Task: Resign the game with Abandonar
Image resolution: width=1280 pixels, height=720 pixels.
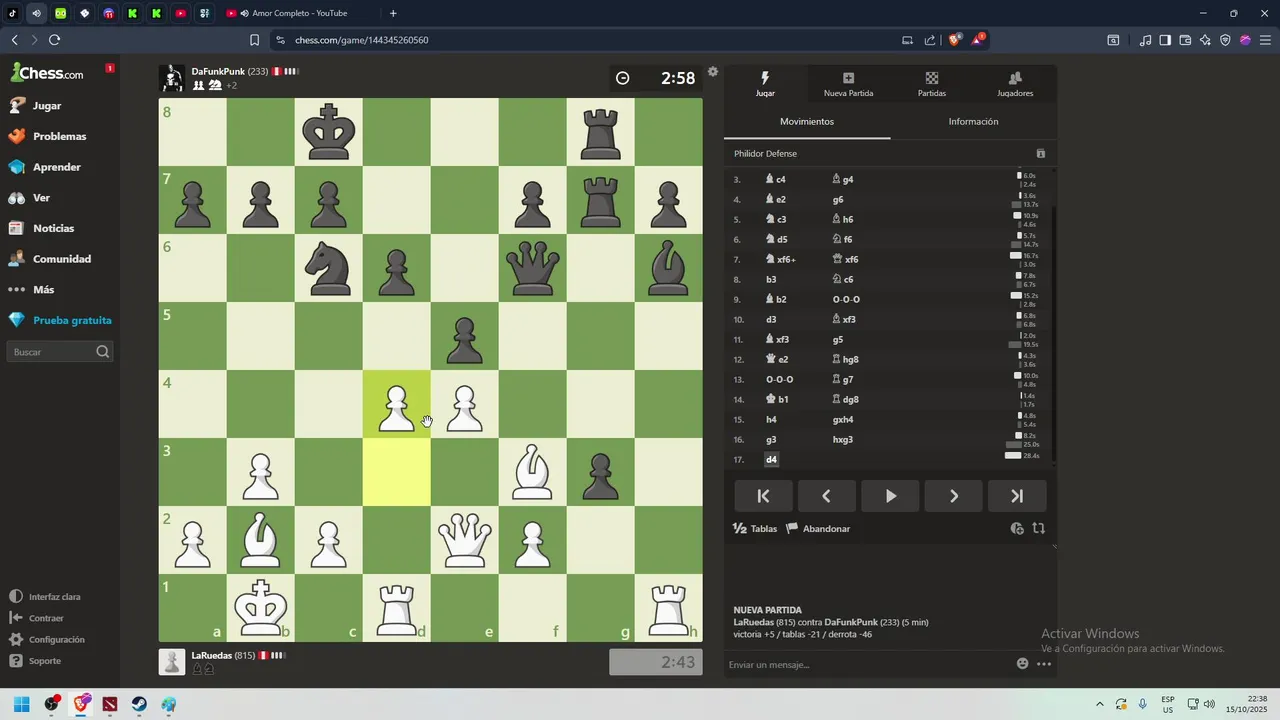Action: 818,529
